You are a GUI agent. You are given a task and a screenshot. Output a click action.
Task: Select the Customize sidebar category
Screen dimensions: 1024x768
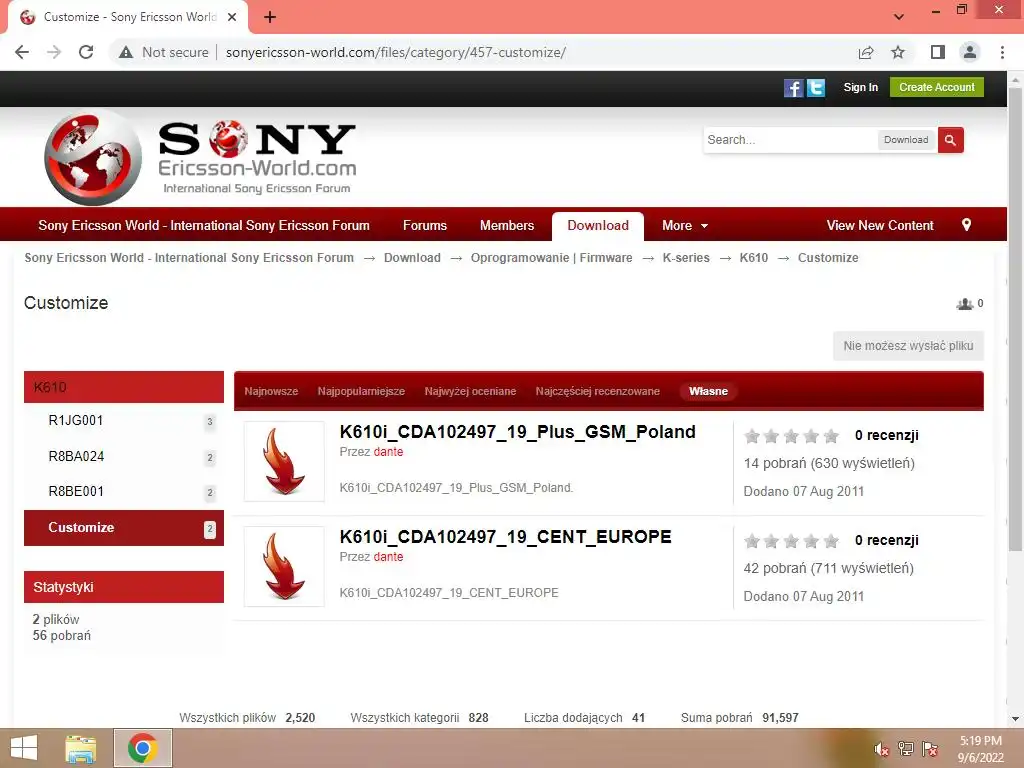(124, 528)
